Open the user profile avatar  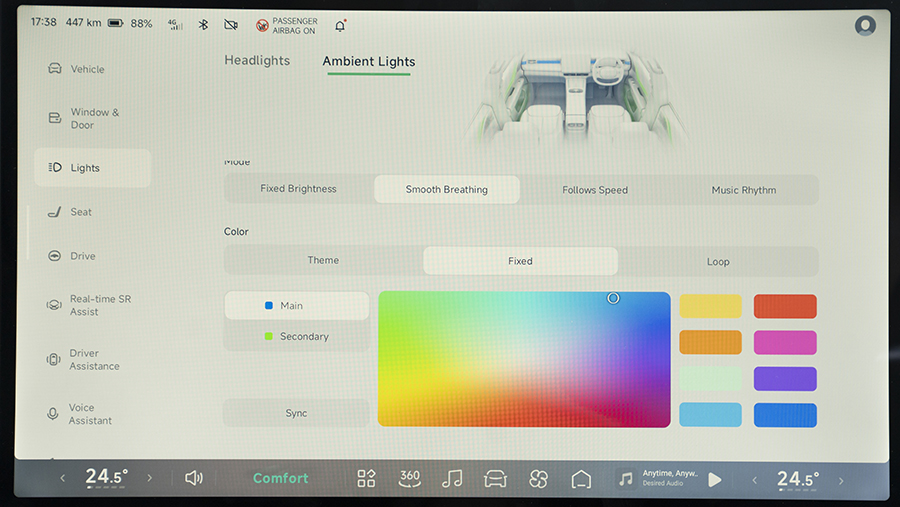865,26
